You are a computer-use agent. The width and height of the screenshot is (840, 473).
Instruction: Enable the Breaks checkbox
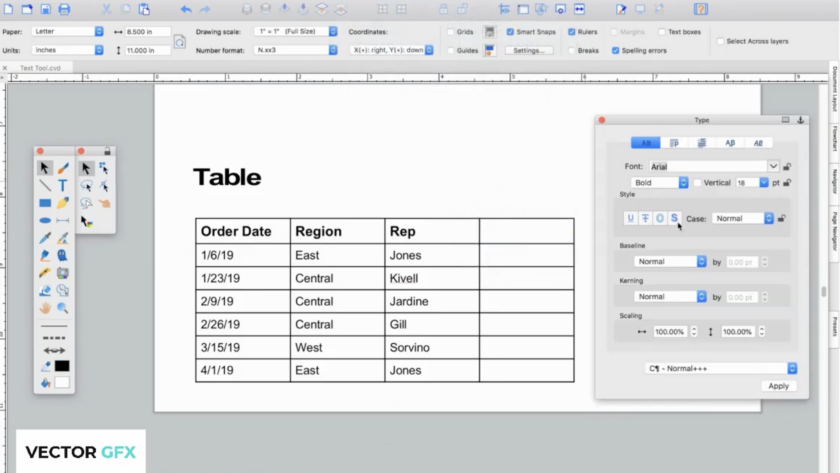click(x=572, y=50)
